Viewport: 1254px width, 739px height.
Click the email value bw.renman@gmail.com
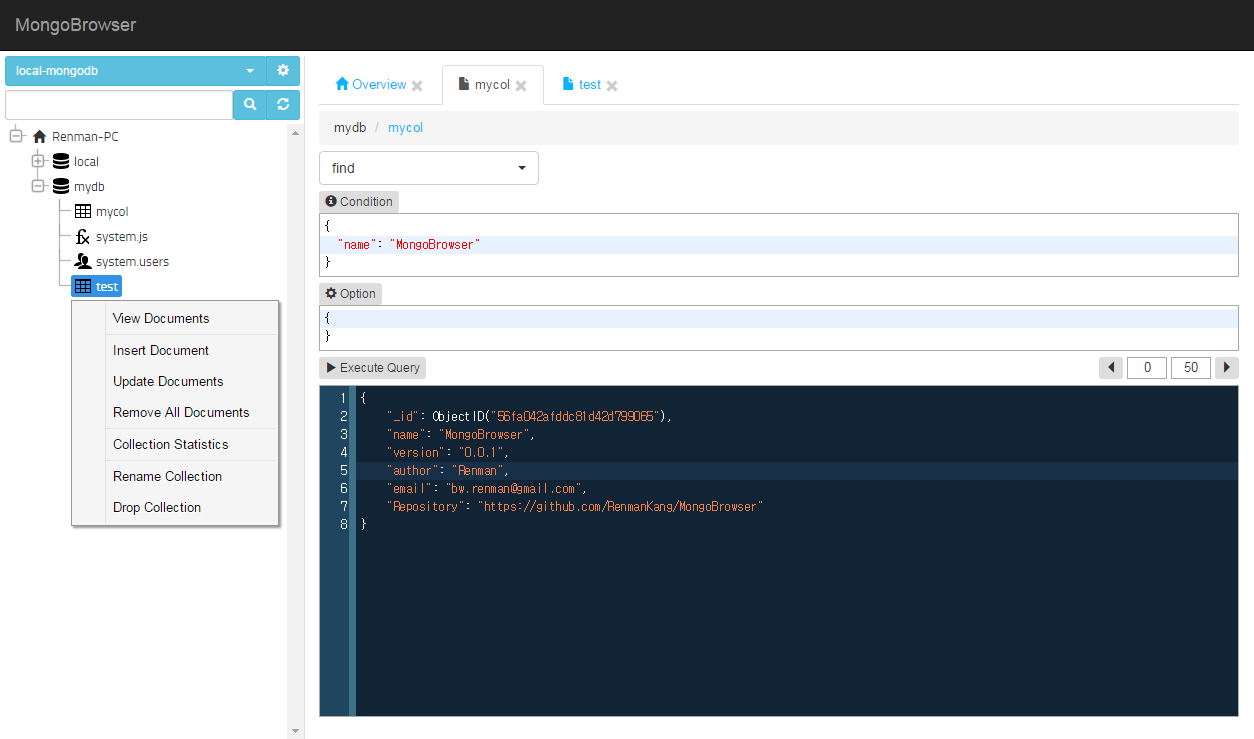512,488
